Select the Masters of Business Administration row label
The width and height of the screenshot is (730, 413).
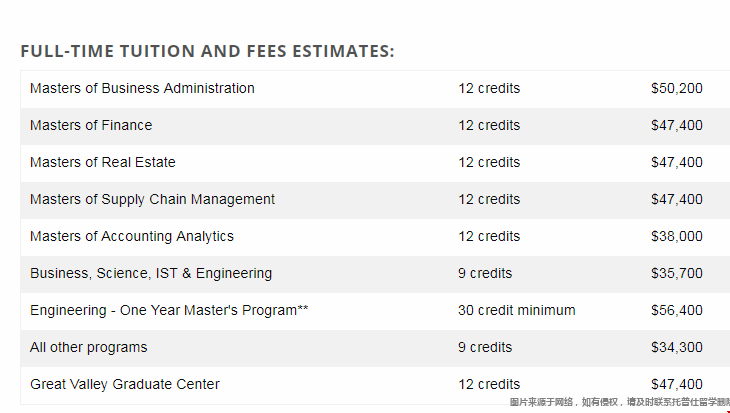point(142,88)
